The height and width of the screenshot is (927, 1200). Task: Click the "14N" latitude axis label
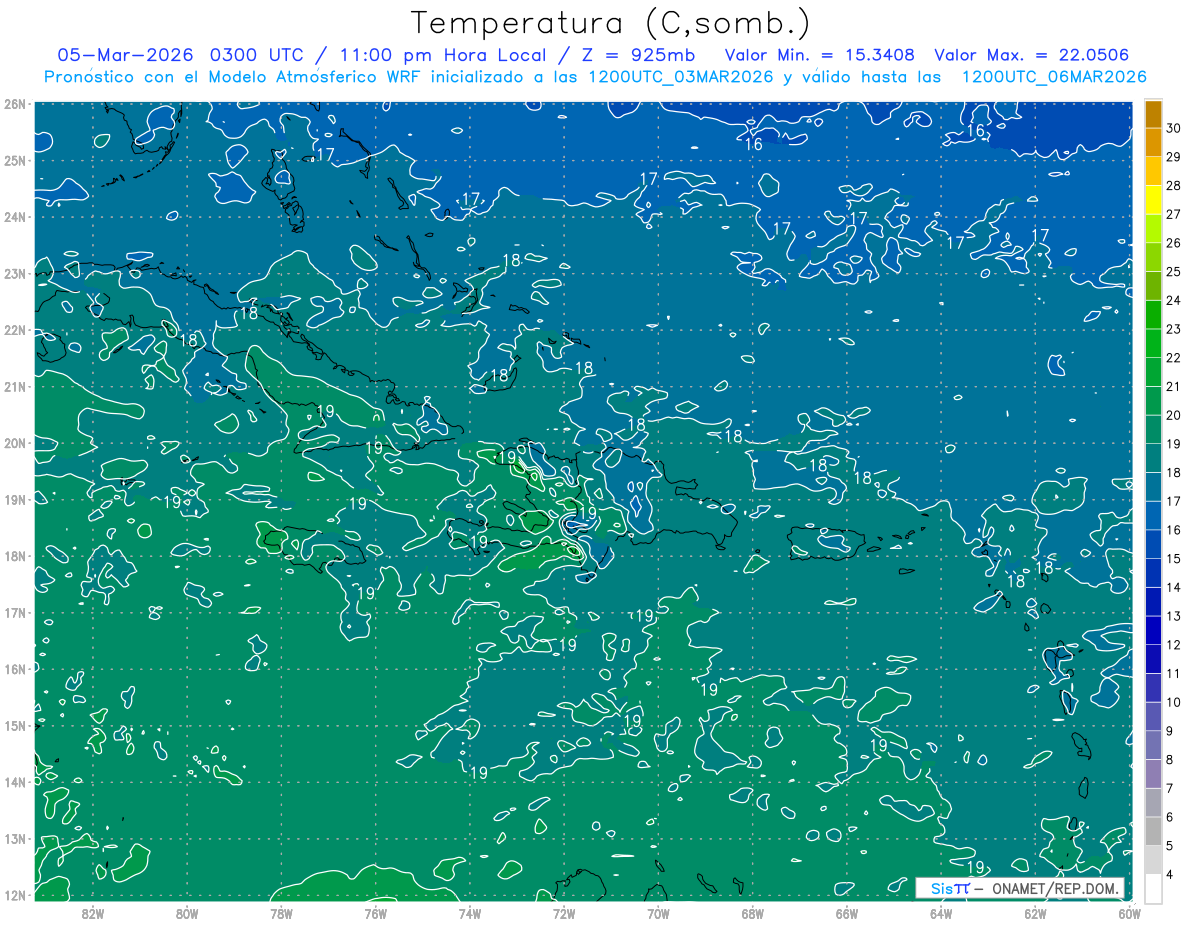[15, 782]
